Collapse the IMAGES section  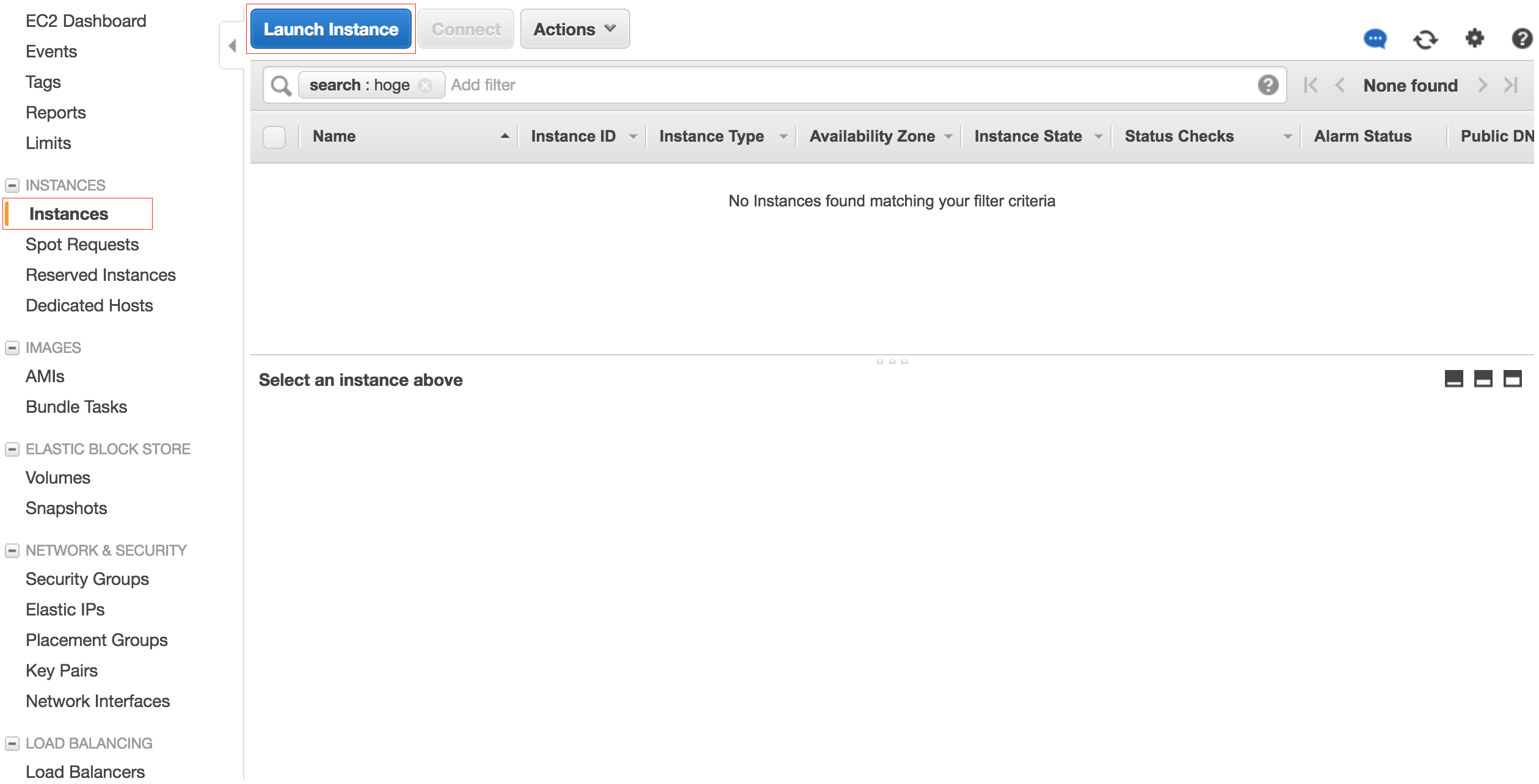click(12, 349)
